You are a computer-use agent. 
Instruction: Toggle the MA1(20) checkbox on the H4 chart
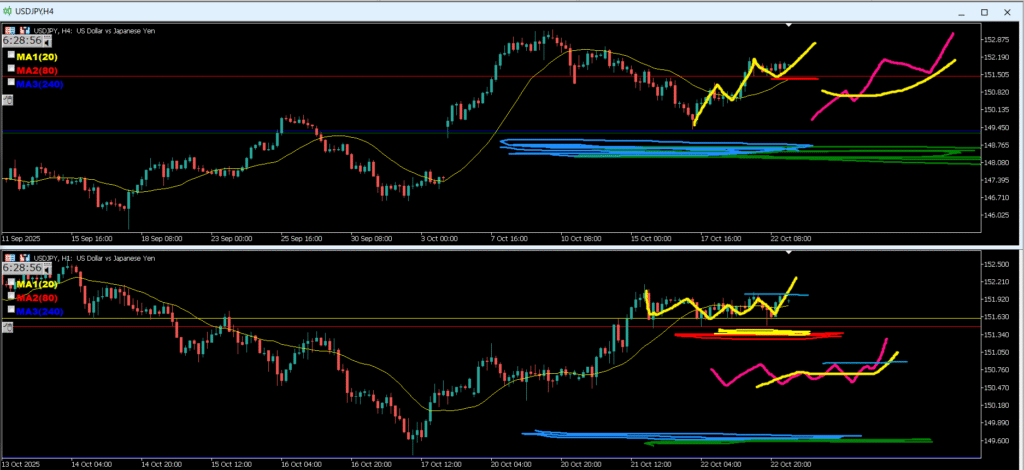[x=10, y=56]
